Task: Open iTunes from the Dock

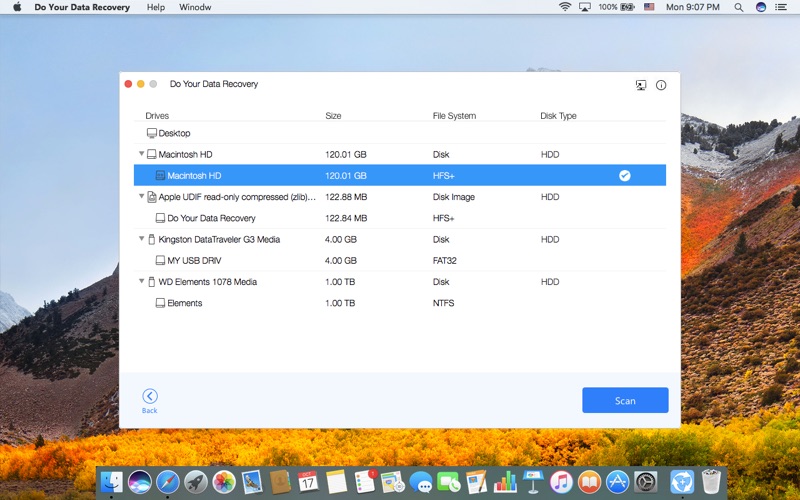Action: tap(561, 482)
